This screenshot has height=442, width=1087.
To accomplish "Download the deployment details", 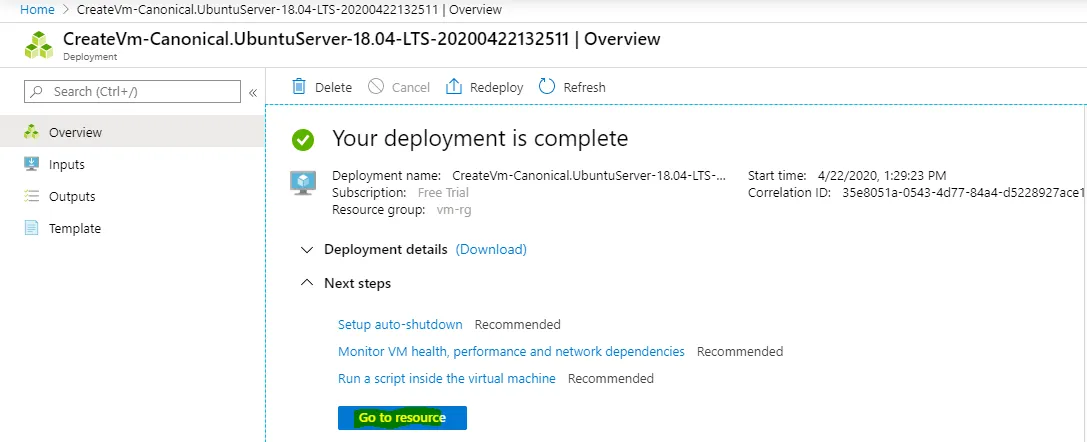I will 491,249.
